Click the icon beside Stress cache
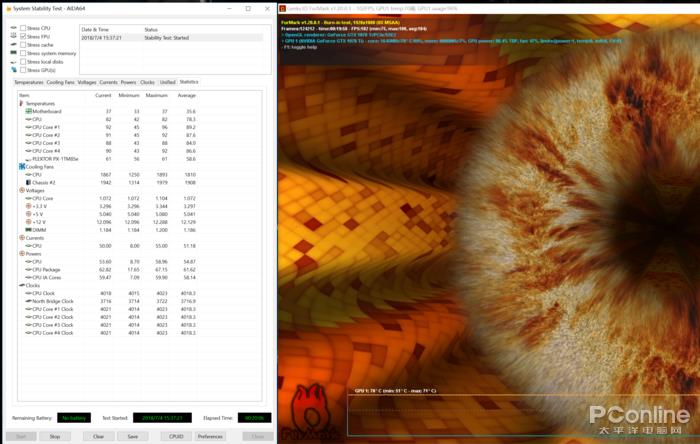The image size is (700, 444). click(13, 45)
